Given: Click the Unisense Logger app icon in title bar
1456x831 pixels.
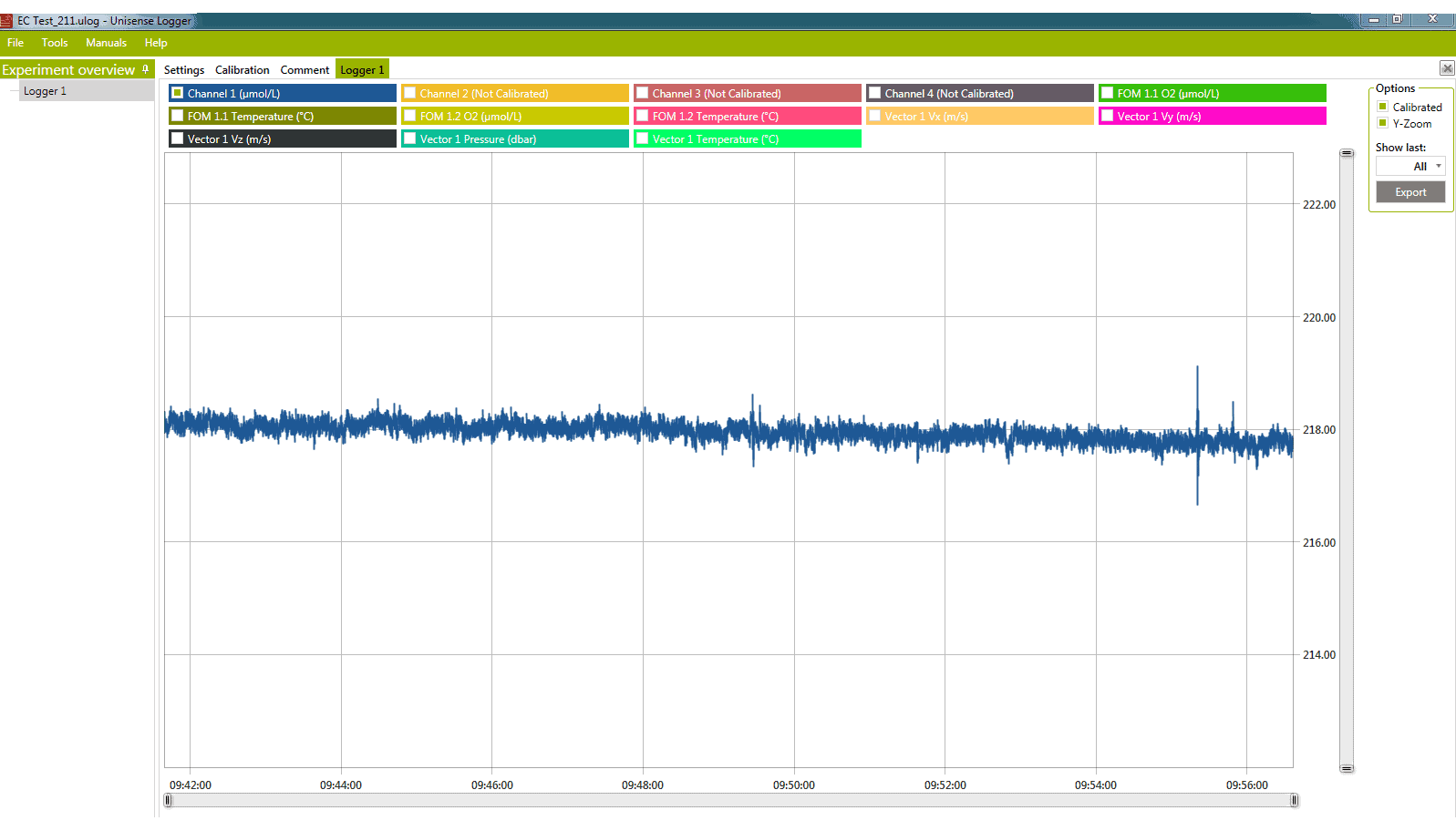Looking at the screenshot, I should tap(6, 20).
